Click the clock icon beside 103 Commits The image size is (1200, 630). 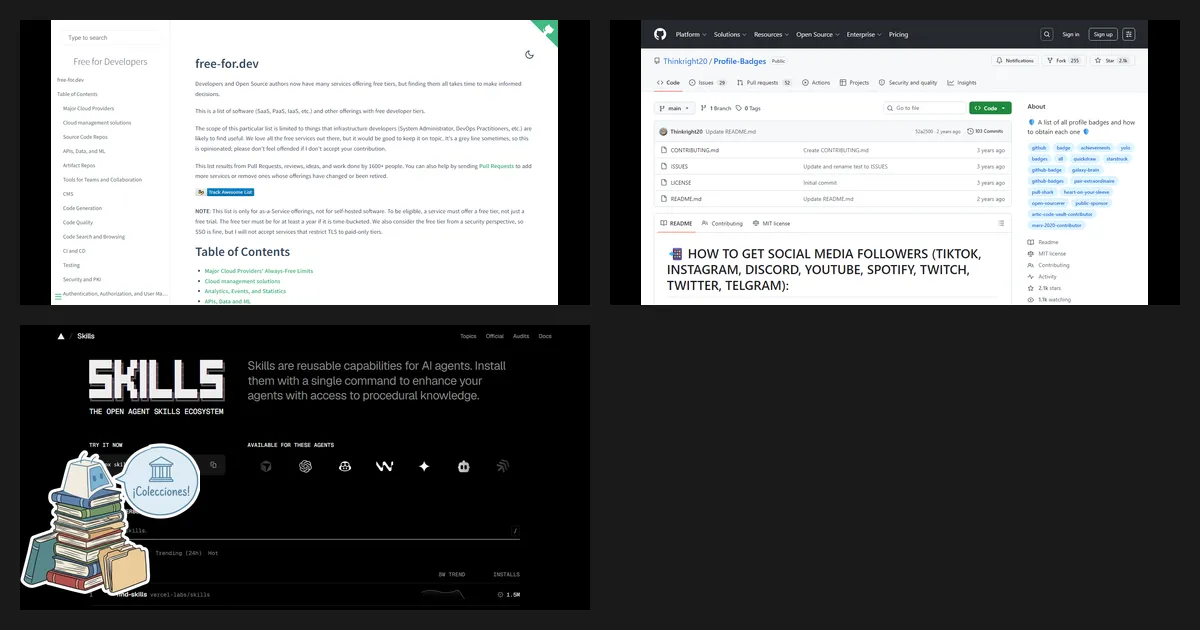click(970, 131)
